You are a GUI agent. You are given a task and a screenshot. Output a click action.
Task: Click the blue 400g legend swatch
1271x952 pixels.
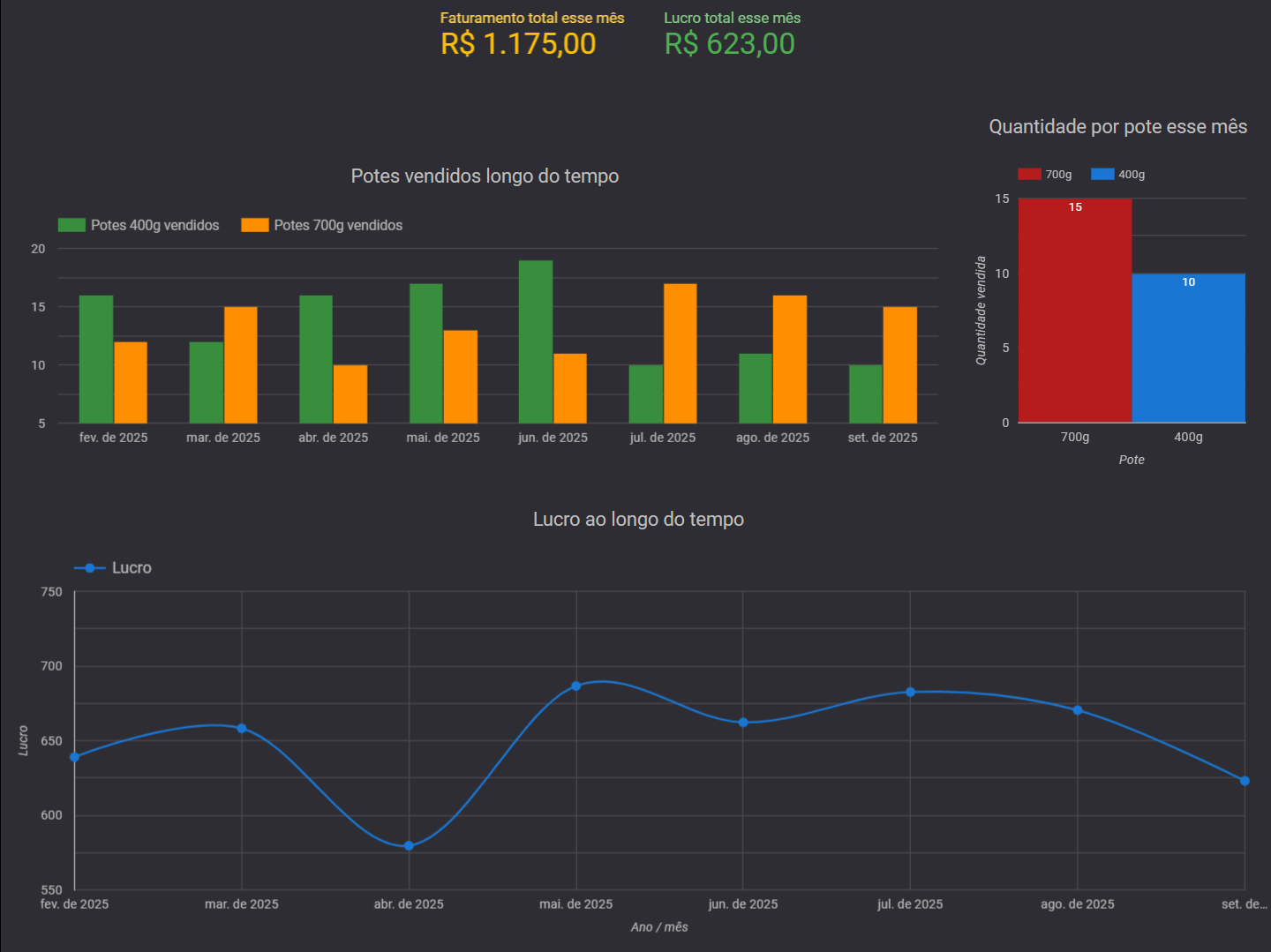1102,174
